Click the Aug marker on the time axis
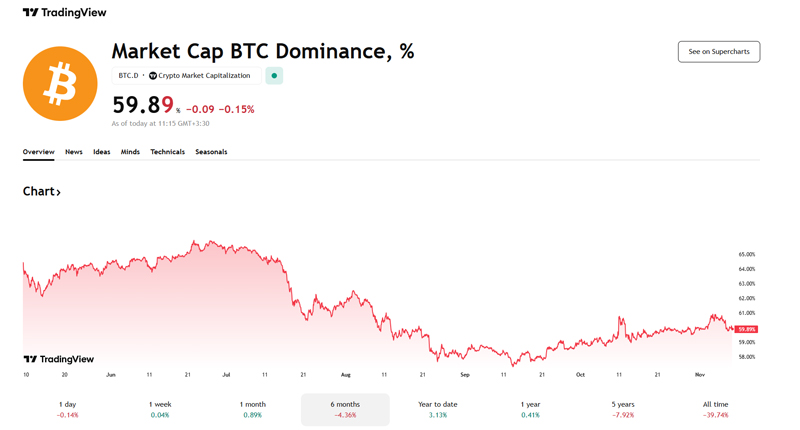The width and height of the screenshot is (800, 430). 346,375
